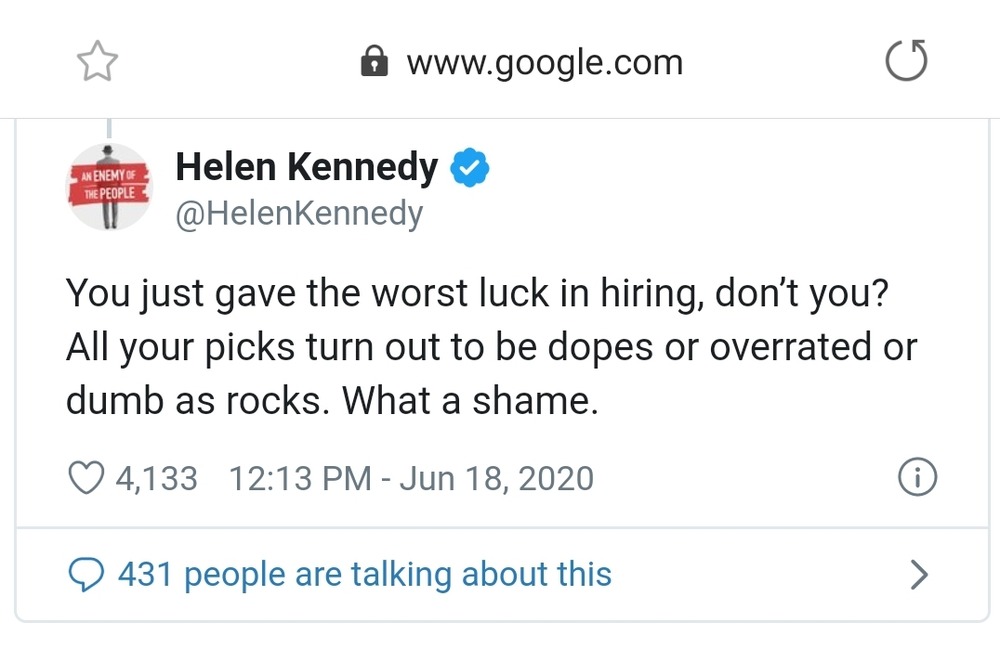
Task: Click the speech bubble reply icon
Action: point(86,574)
